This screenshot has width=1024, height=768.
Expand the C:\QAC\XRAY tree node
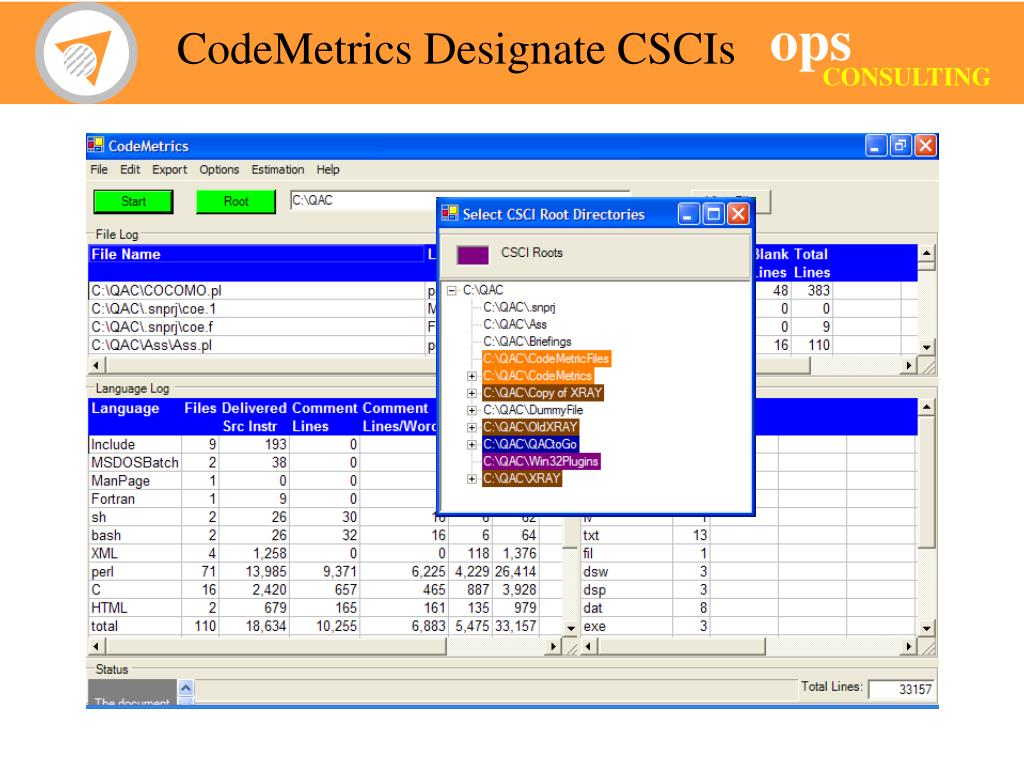pos(472,479)
